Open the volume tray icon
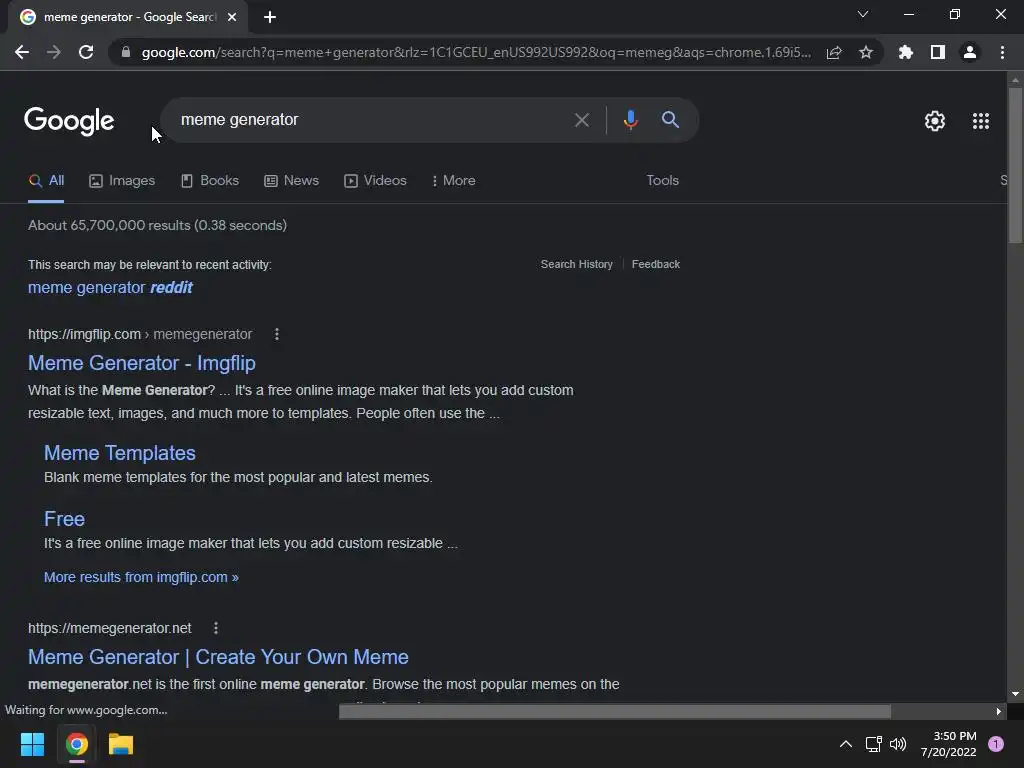 click(898, 744)
